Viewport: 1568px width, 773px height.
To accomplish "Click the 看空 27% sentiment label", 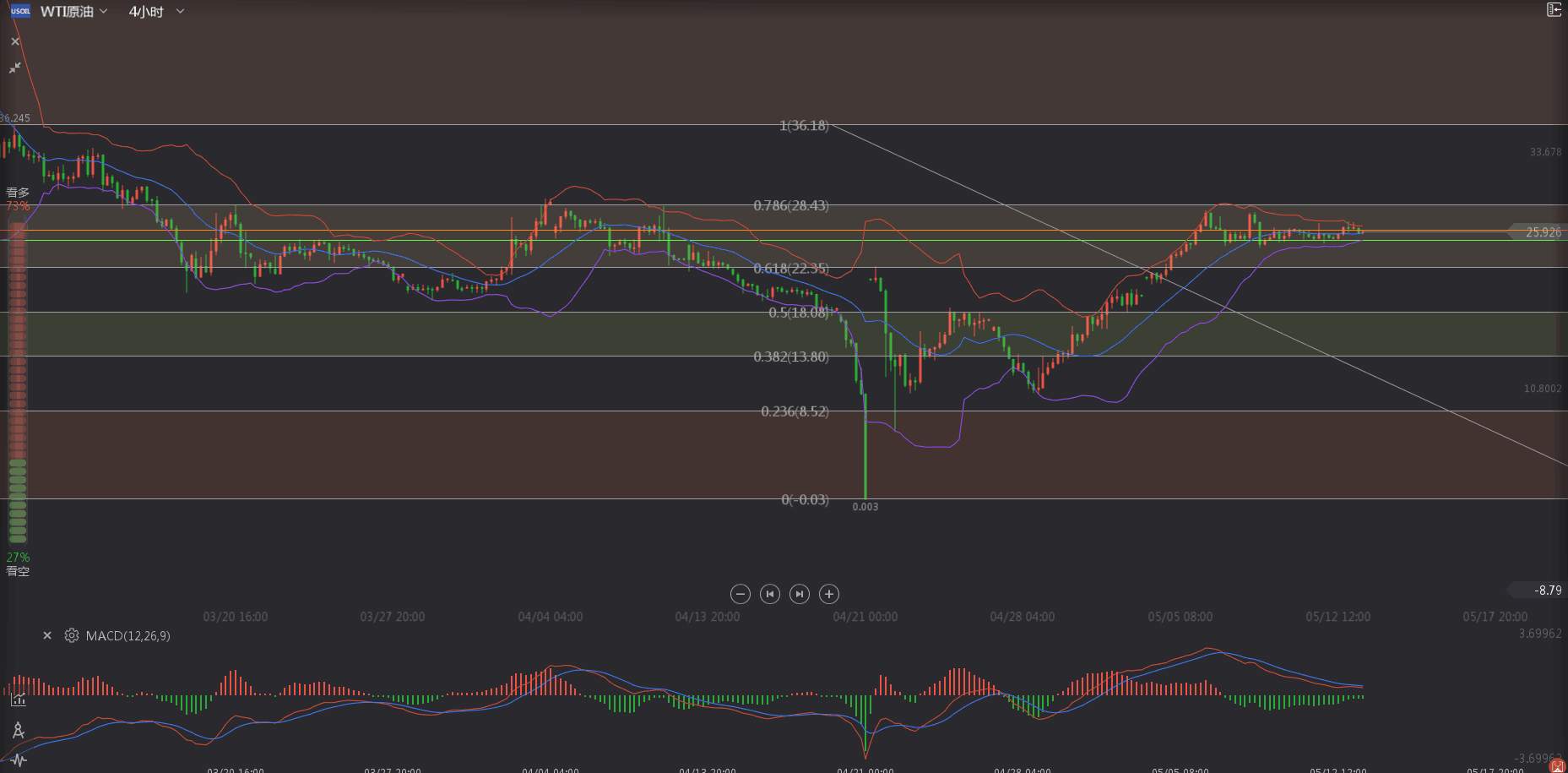I will coord(18,564).
